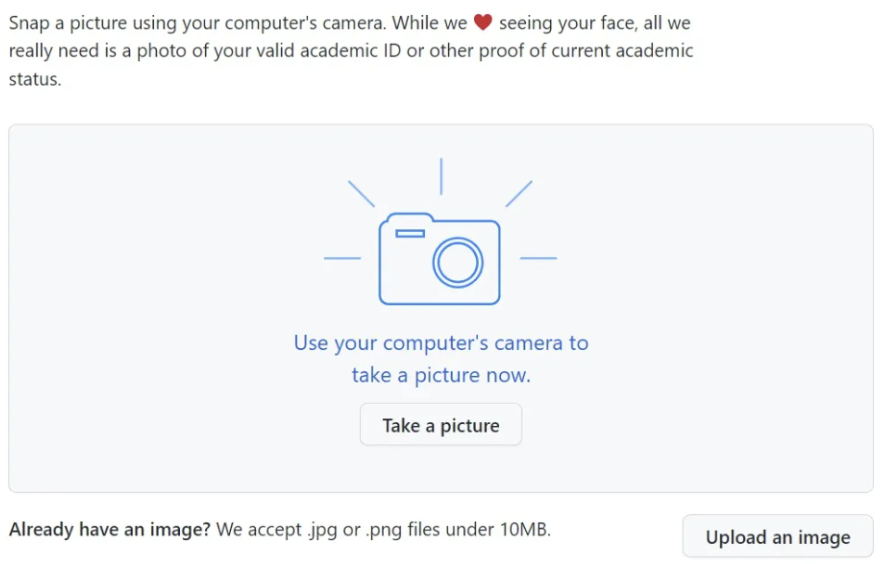Image resolution: width=881 pixels, height=564 pixels.
Task: Click the horizontal flash ray right of camera
Action: click(x=538, y=258)
